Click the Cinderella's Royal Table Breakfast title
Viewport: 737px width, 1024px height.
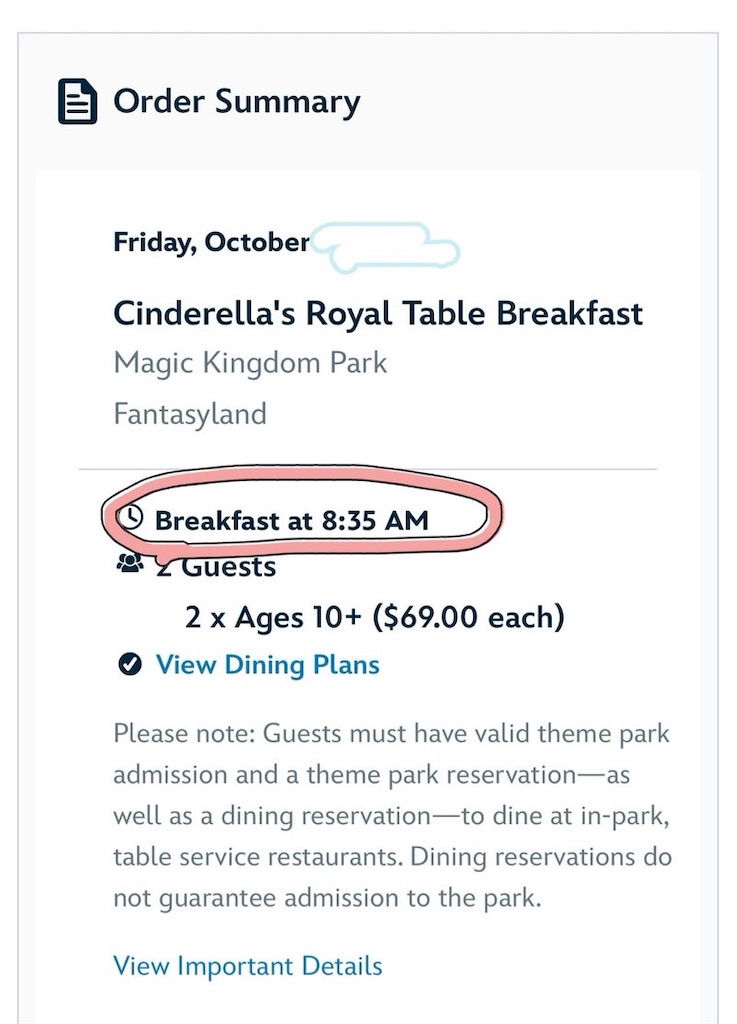378,313
